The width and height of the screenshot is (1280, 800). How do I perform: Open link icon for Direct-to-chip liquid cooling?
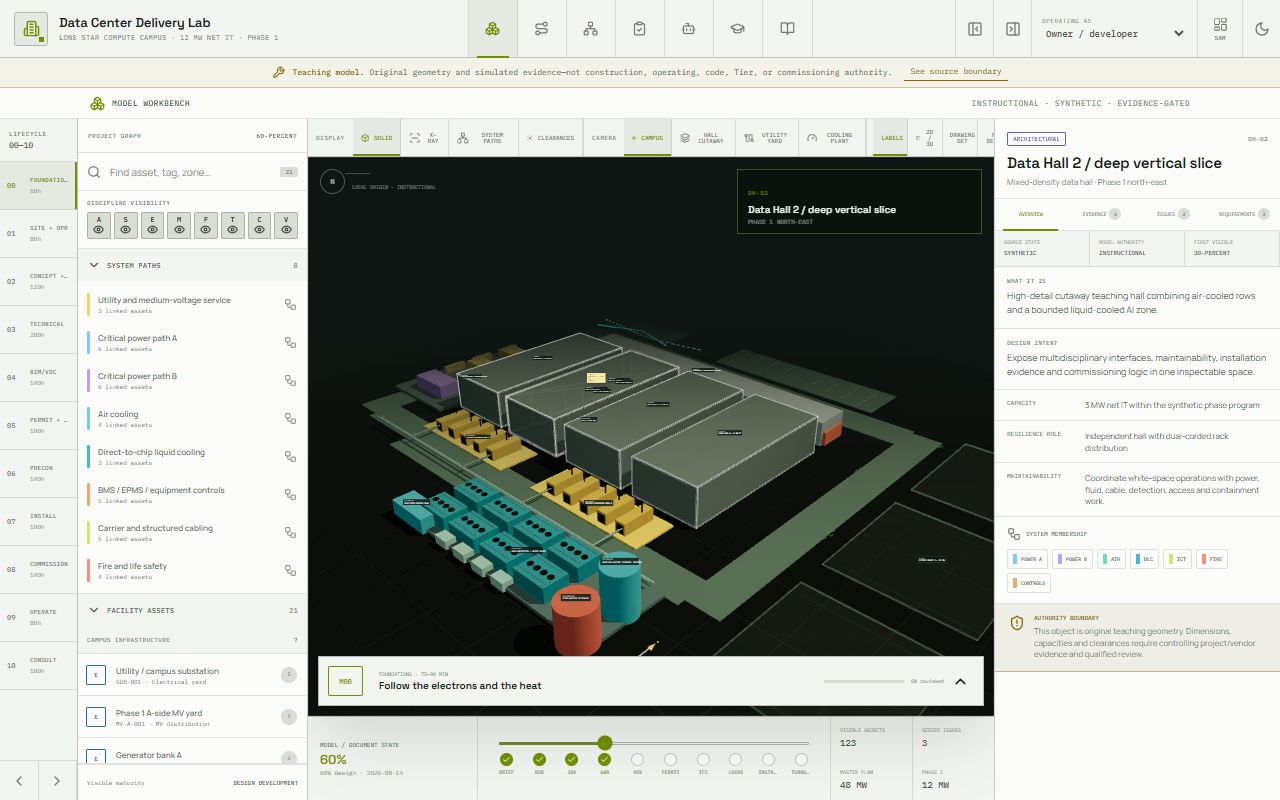(x=290, y=457)
